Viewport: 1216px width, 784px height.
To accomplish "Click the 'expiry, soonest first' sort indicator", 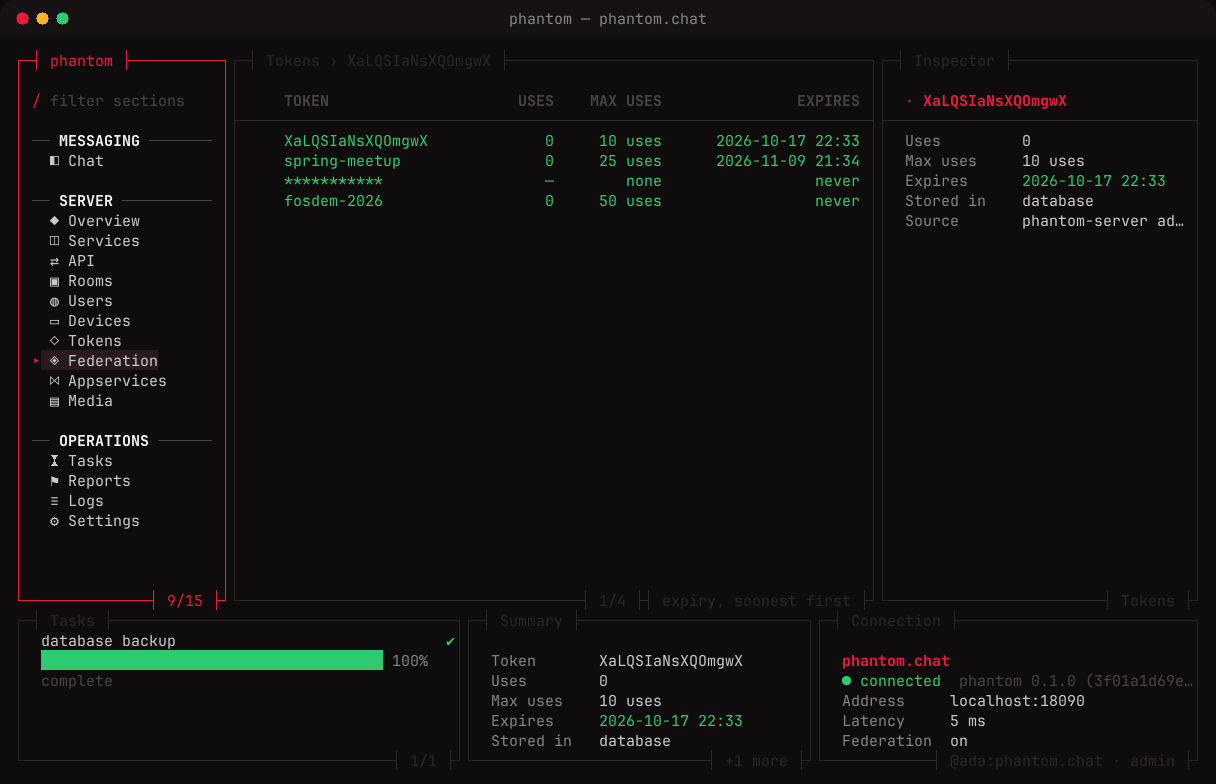I will coord(756,601).
